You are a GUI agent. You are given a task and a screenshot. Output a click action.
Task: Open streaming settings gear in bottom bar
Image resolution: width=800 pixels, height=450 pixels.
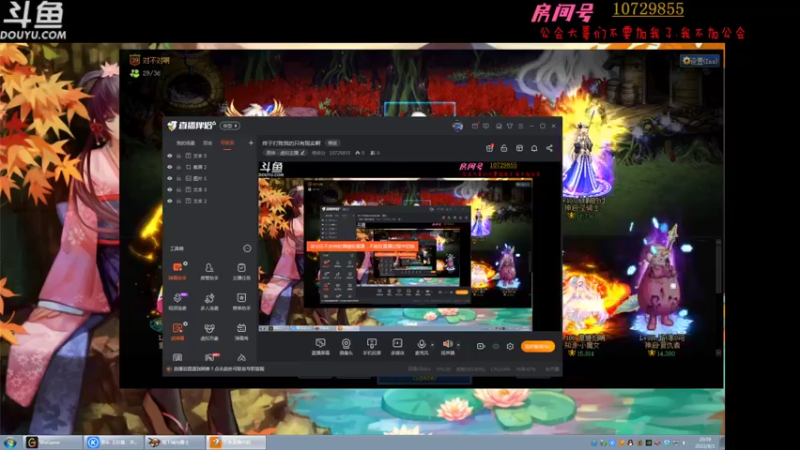510,346
